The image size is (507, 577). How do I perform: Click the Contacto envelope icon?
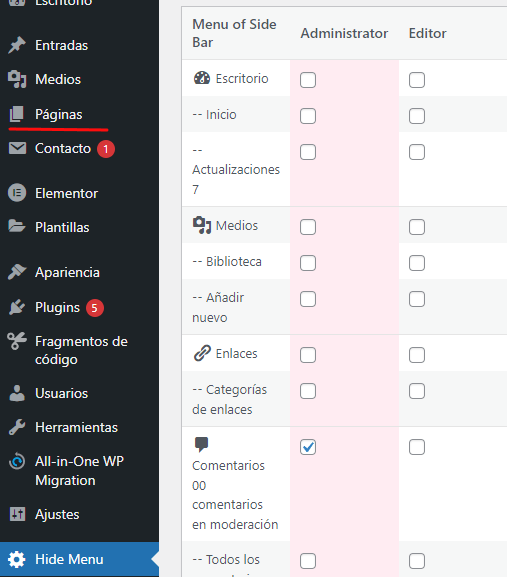coord(17,148)
